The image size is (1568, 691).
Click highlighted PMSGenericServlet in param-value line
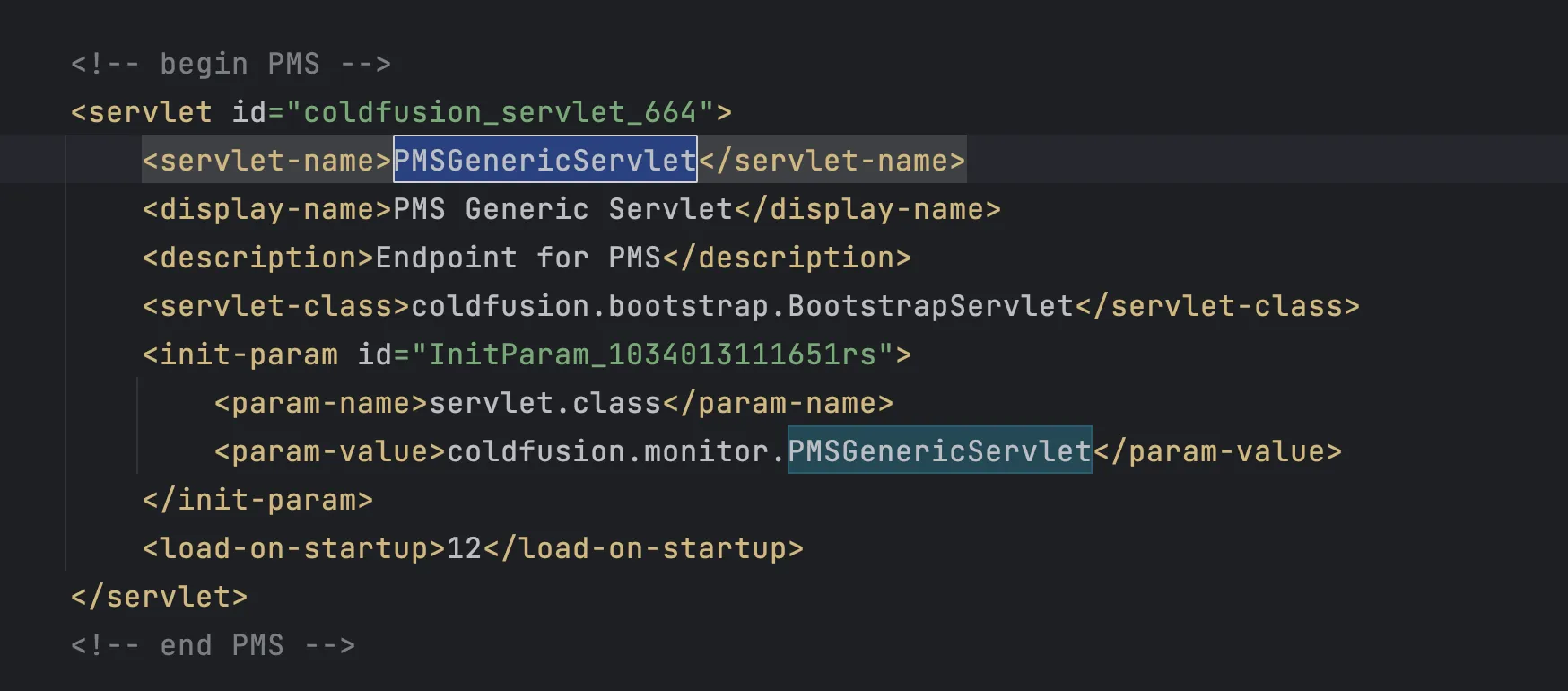(x=939, y=450)
